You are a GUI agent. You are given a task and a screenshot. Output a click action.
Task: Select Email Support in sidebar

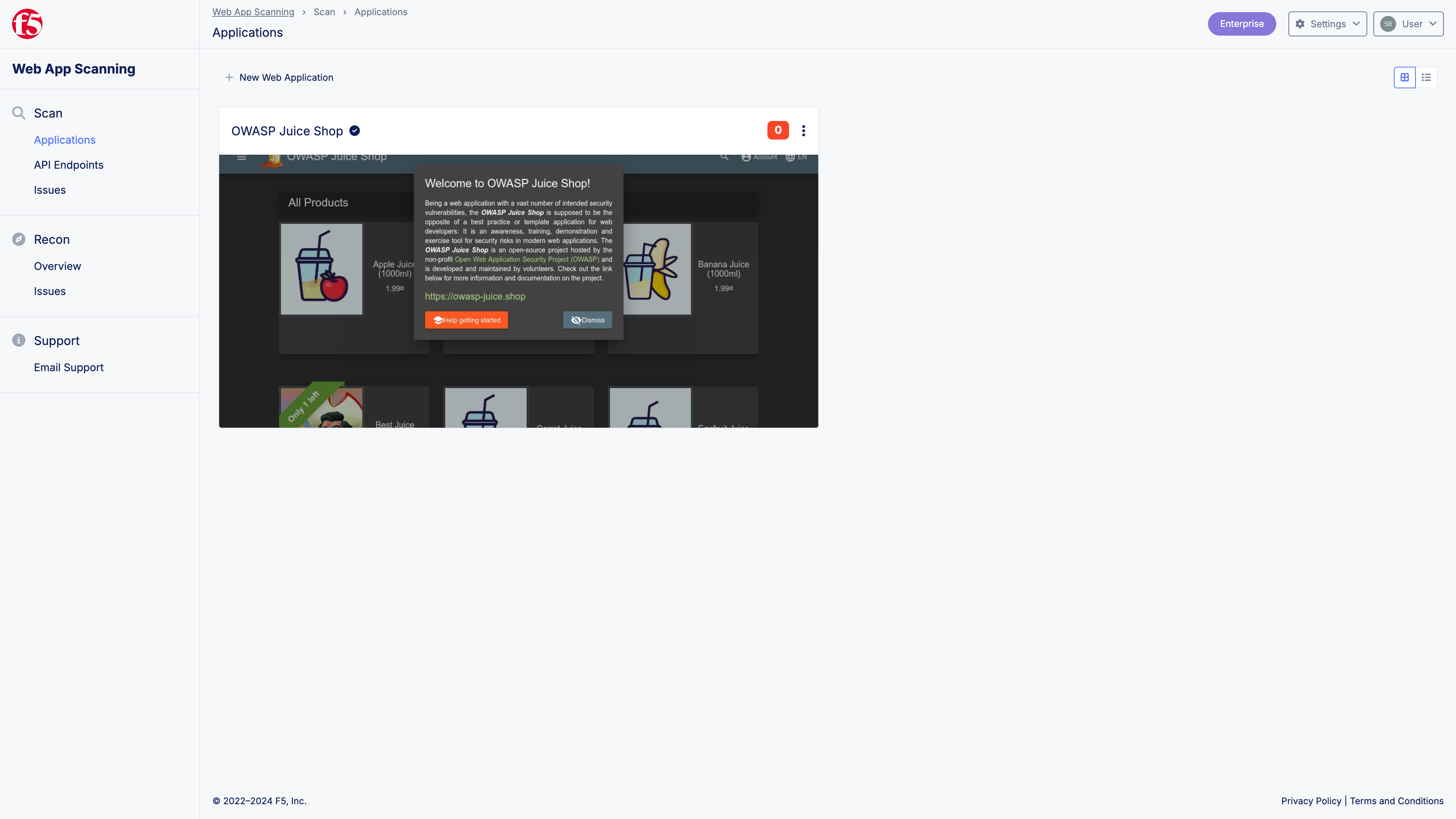tap(68, 367)
